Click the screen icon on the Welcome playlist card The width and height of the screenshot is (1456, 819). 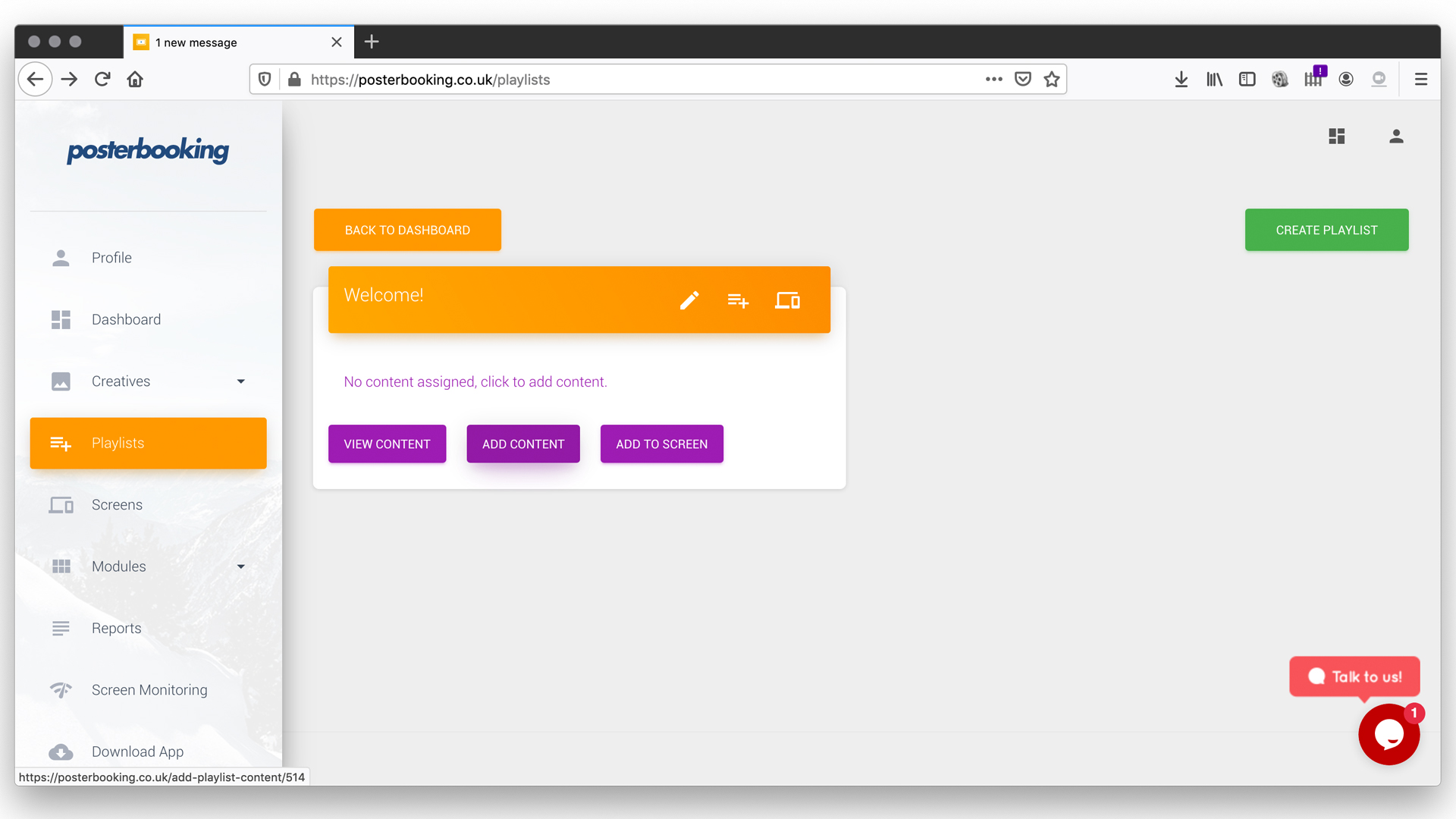787,300
